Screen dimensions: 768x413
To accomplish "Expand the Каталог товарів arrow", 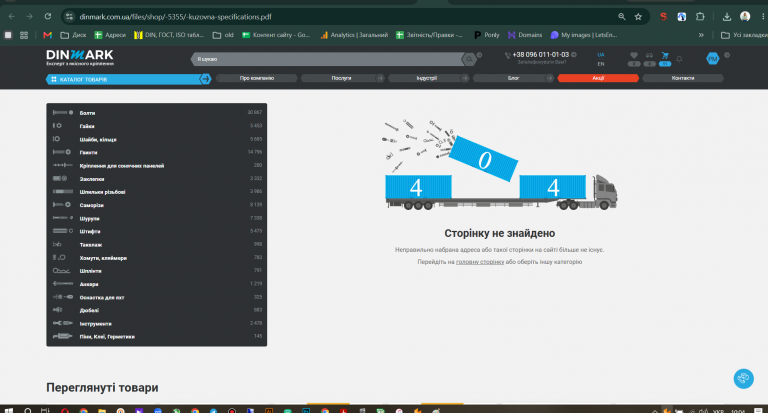I will click(205, 79).
